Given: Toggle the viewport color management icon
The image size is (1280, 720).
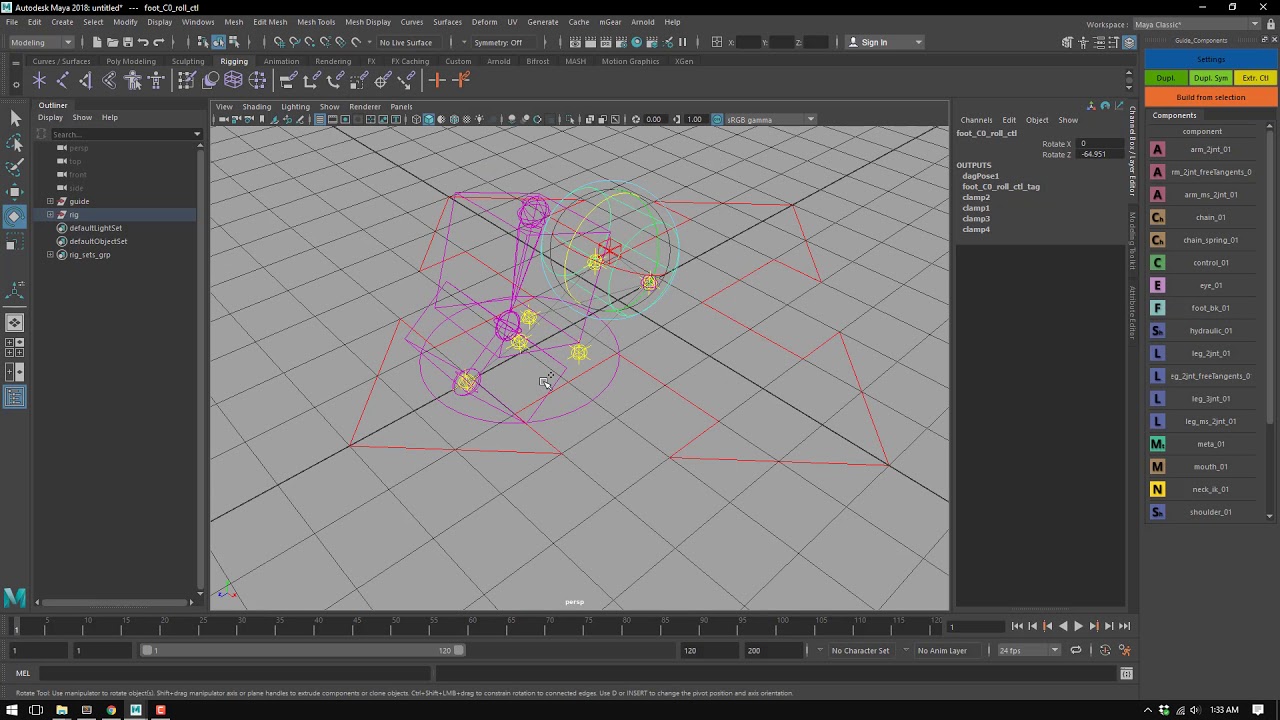Looking at the screenshot, I should pyautogui.click(x=717, y=120).
